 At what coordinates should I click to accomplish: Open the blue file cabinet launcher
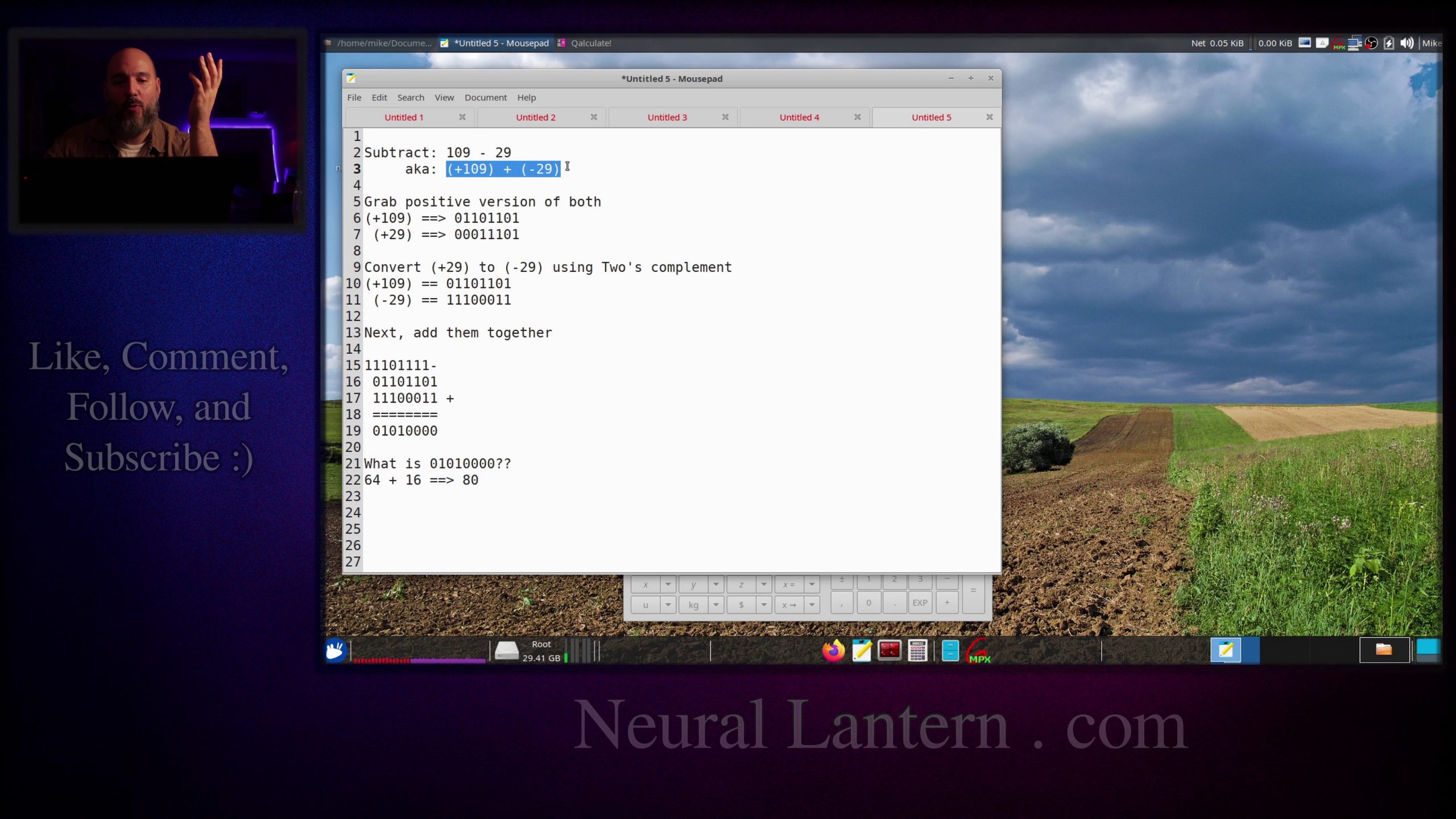coord(950,650)
